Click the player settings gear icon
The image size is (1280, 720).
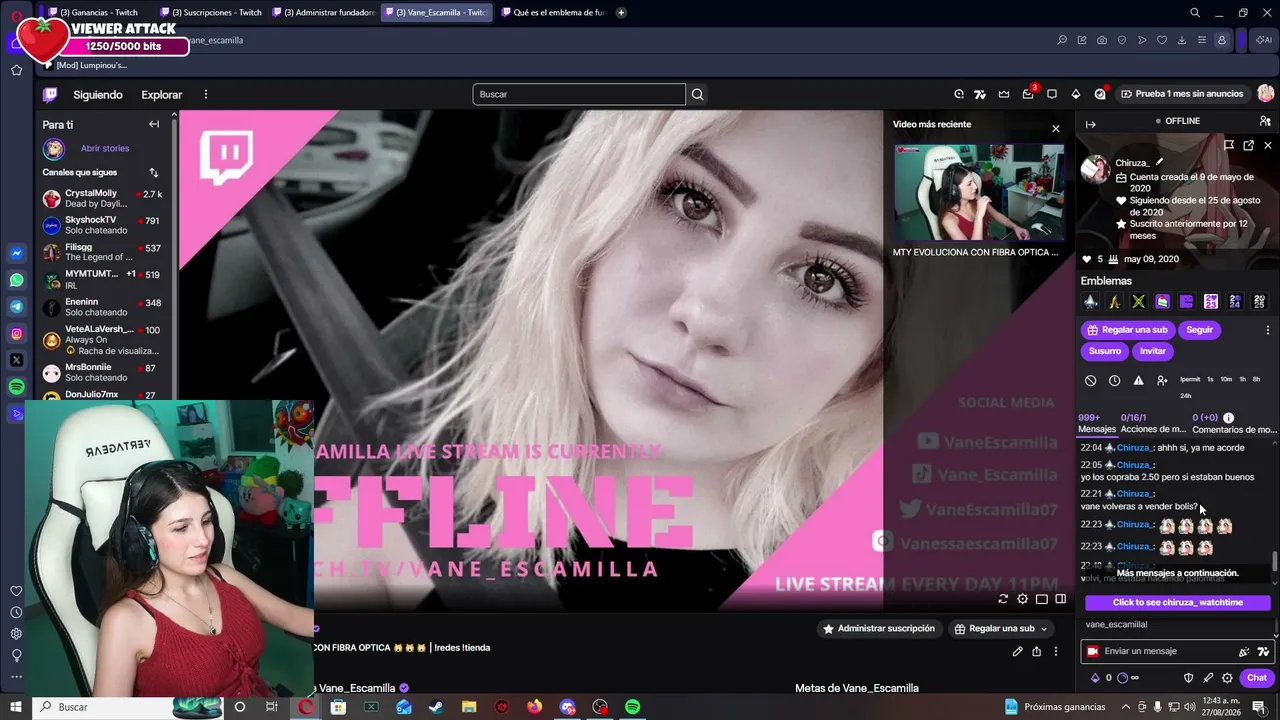[1022, 599]
